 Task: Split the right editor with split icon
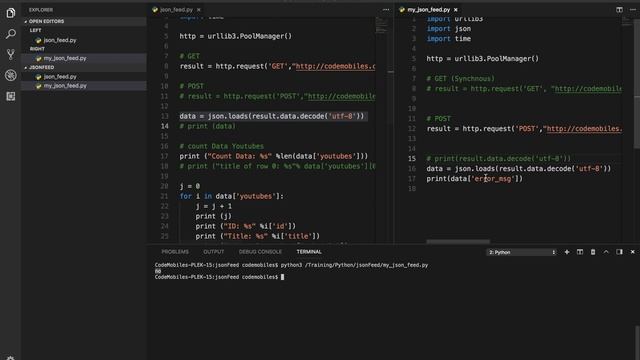(619, 10)
